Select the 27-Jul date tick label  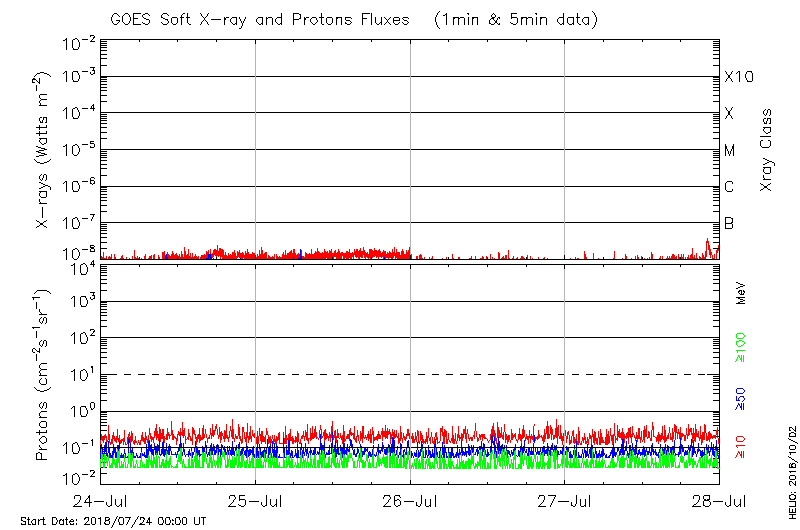565,501
